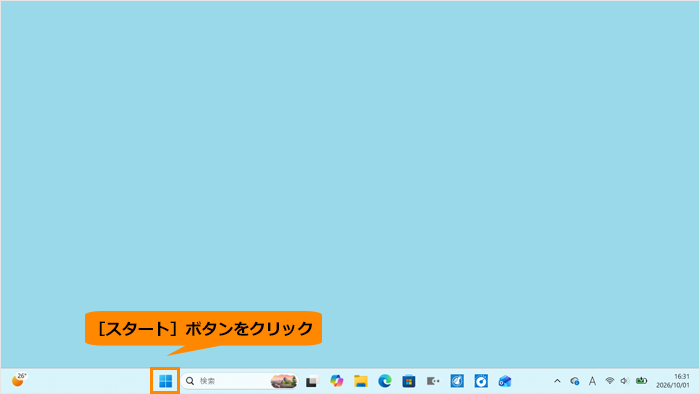Open the second blue circular dial app icon

481,381
